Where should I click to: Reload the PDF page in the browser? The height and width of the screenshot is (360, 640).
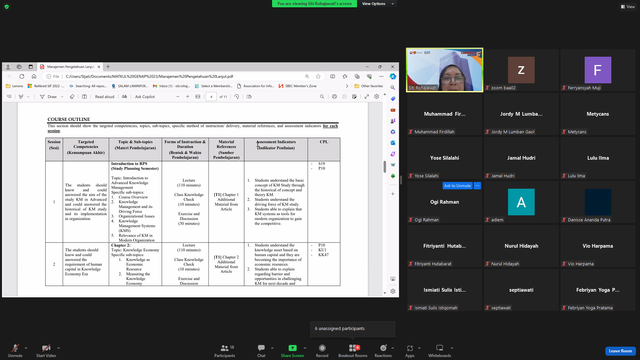click(x=22, y=76)
